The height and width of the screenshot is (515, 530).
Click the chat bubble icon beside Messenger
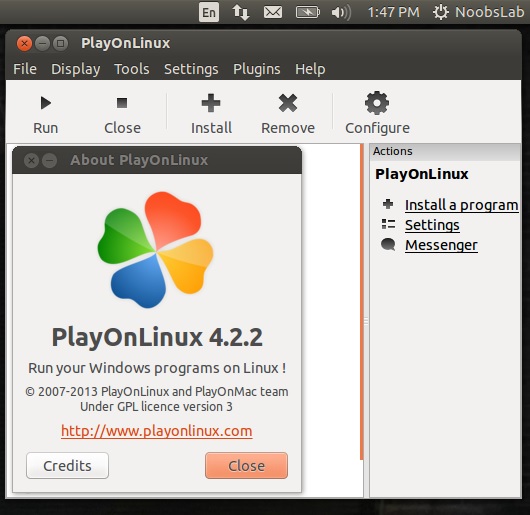[388, 244]
